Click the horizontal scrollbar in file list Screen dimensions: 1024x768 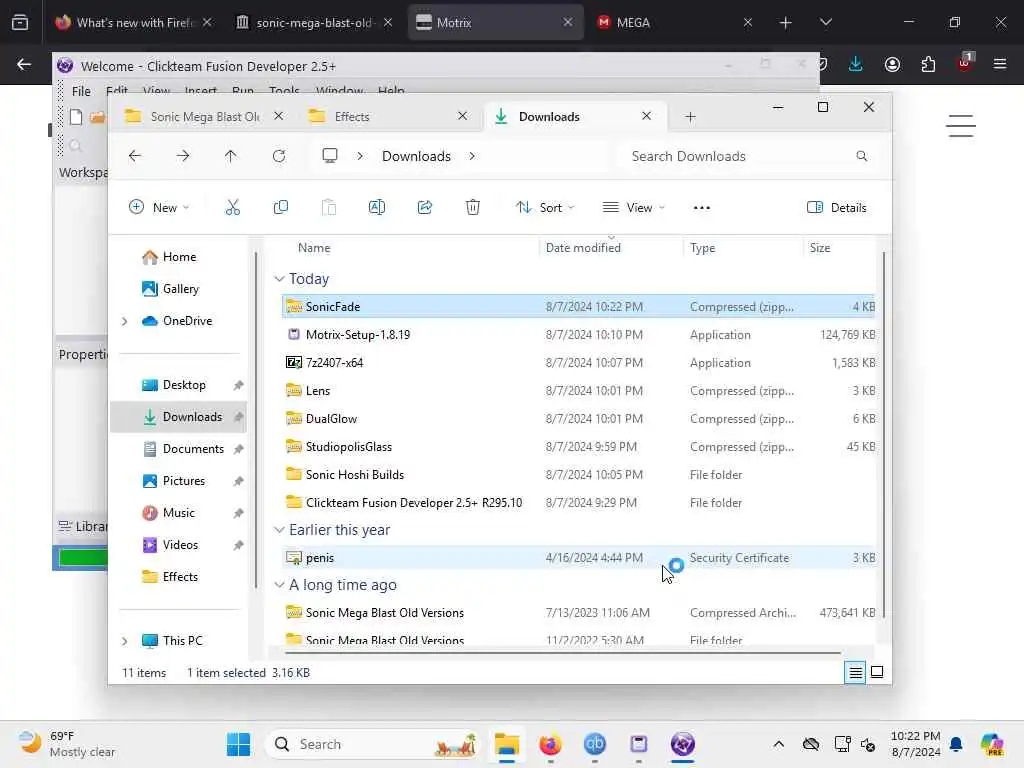(x=563, y=652)
